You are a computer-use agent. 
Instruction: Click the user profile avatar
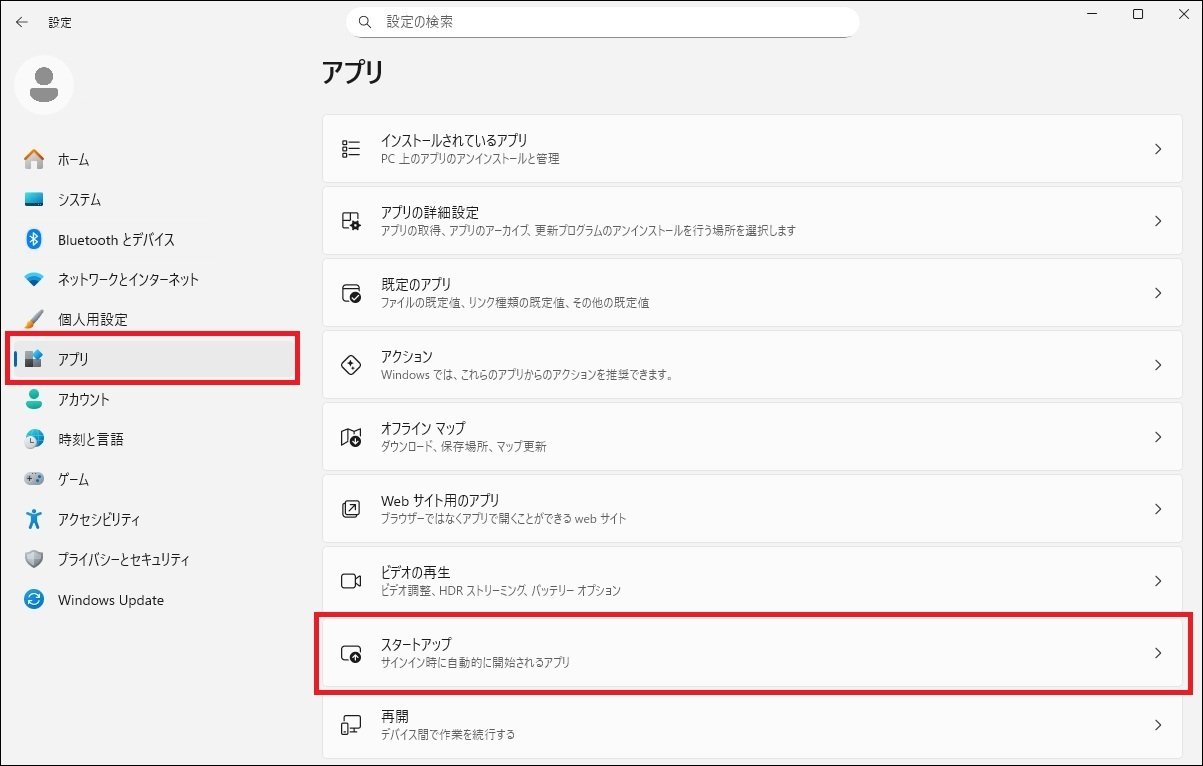click(44, 86)
